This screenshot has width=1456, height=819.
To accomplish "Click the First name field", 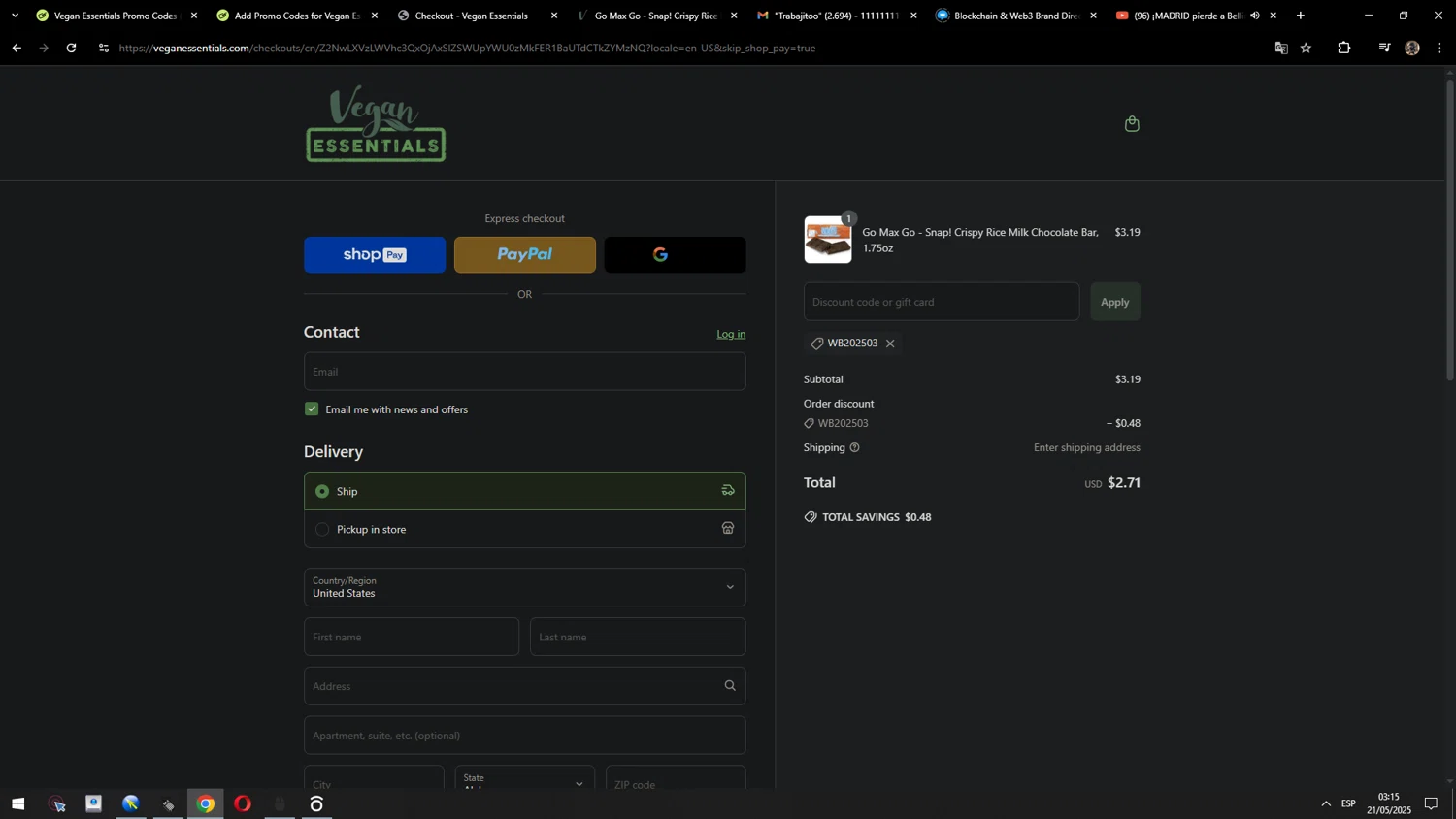I will (412, 637).
